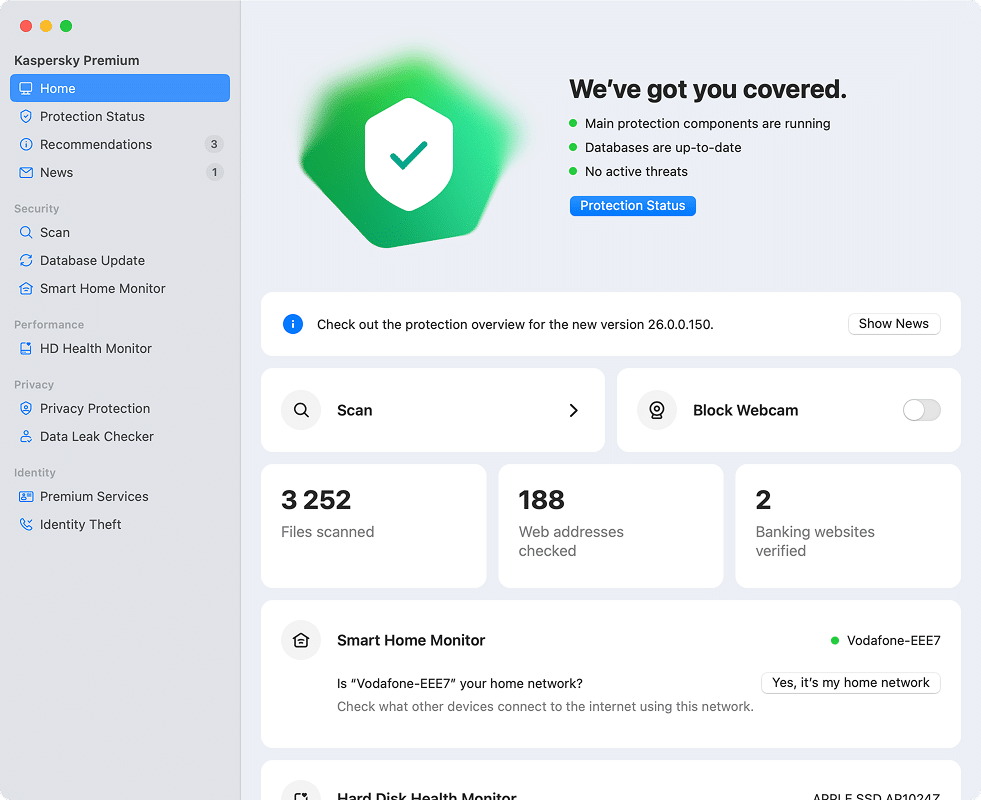Image resolution: width=981 pixels, height=800 pixels.
Task: Click the green window zoom button
Action: pos(66,26)
